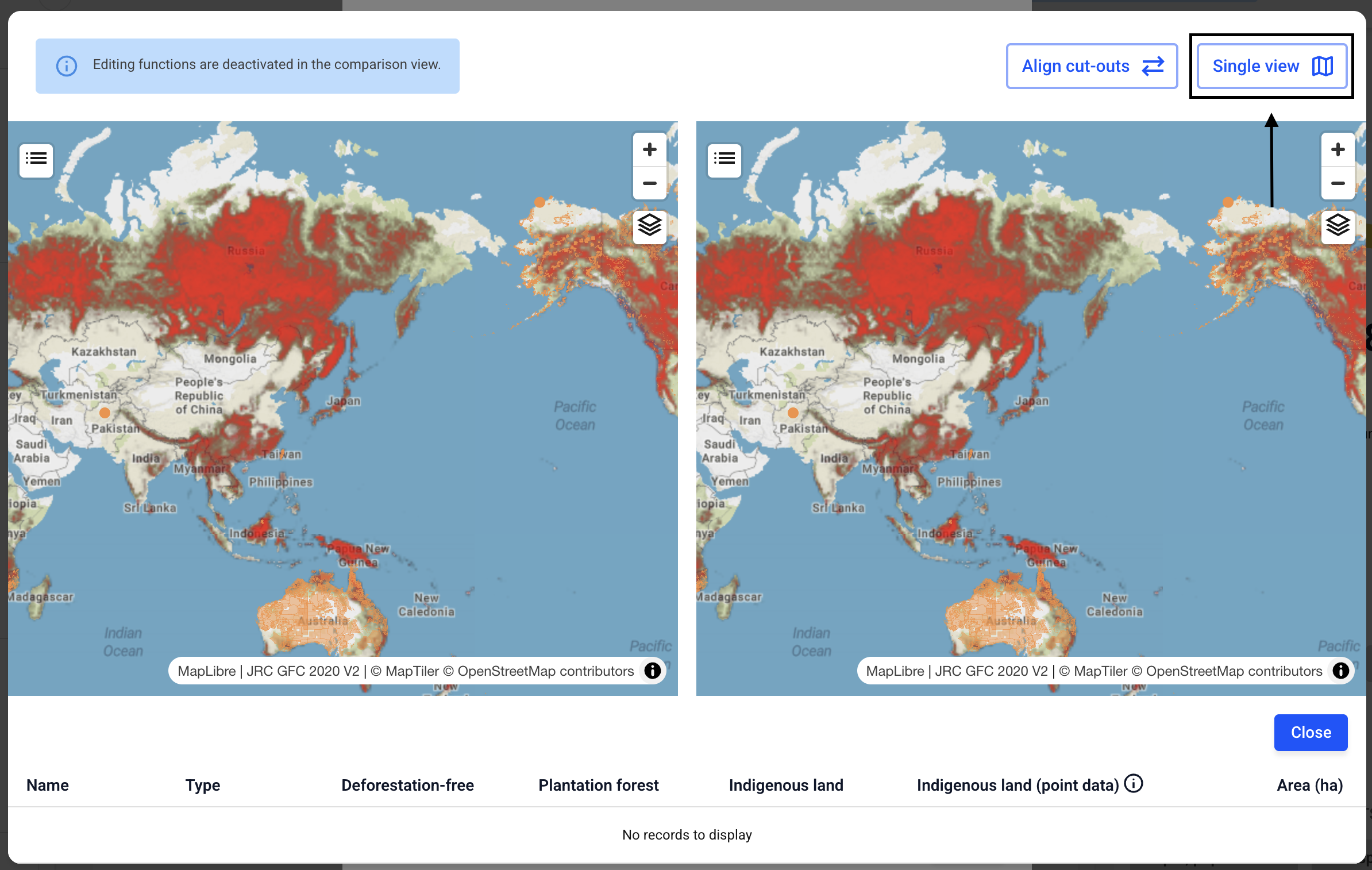
Task: Close the comparison view dialog
Action: point(1310,732)
